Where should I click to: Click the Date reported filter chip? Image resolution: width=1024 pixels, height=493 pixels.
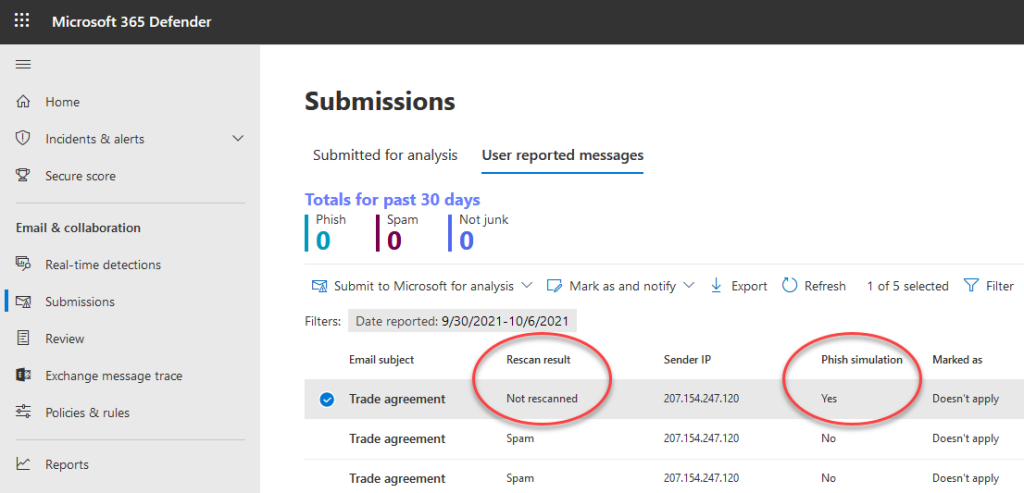462,321
